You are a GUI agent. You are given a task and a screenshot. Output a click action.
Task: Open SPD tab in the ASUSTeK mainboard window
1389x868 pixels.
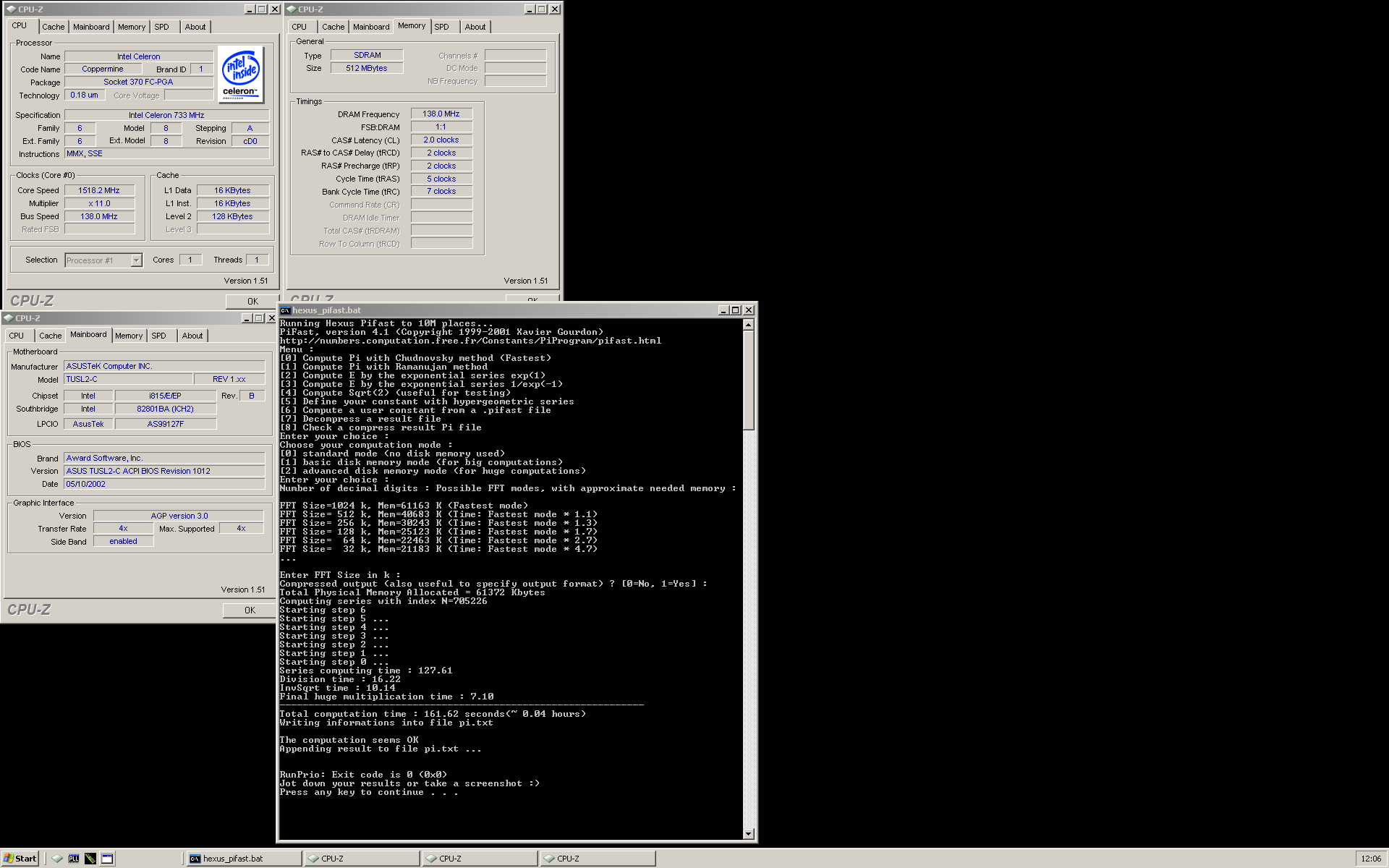(x=158, y=336)
